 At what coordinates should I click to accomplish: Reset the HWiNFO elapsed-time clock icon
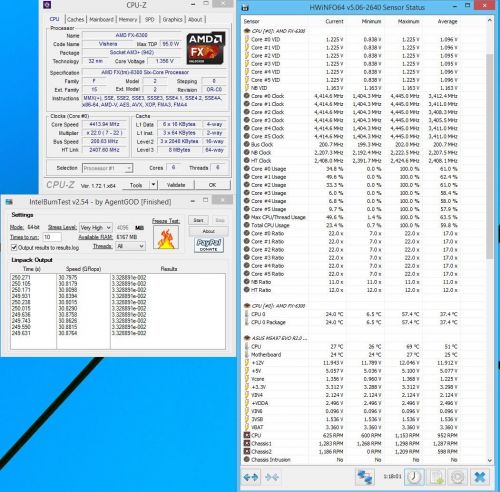(414, 477)
